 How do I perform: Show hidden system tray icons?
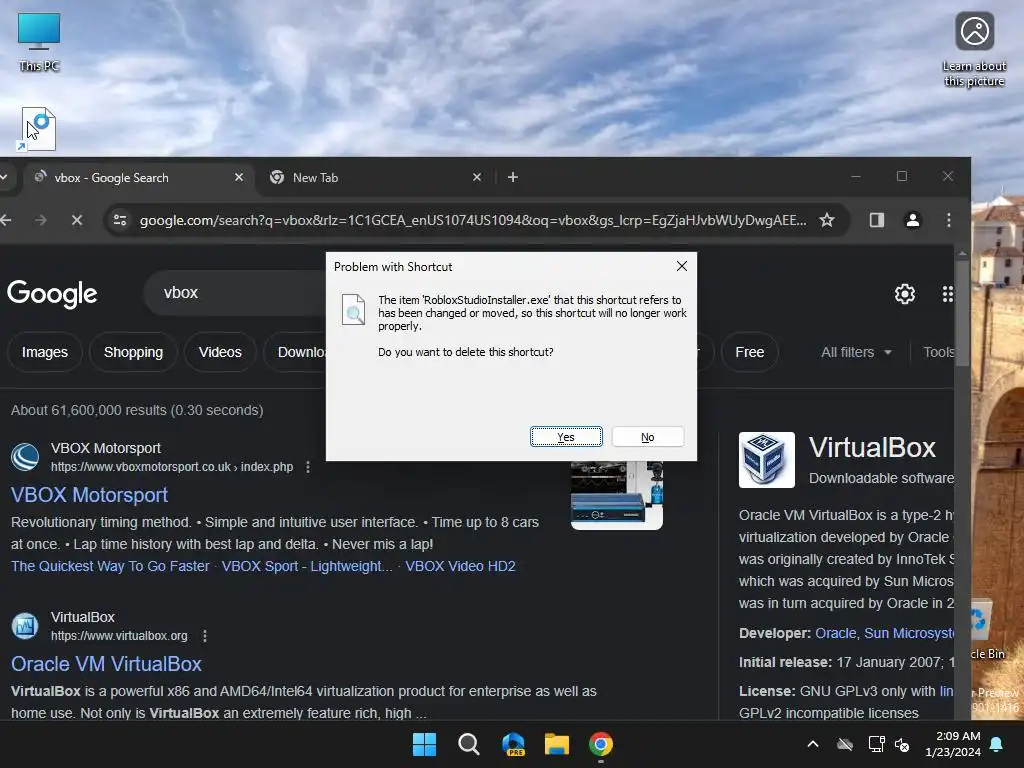813,744
